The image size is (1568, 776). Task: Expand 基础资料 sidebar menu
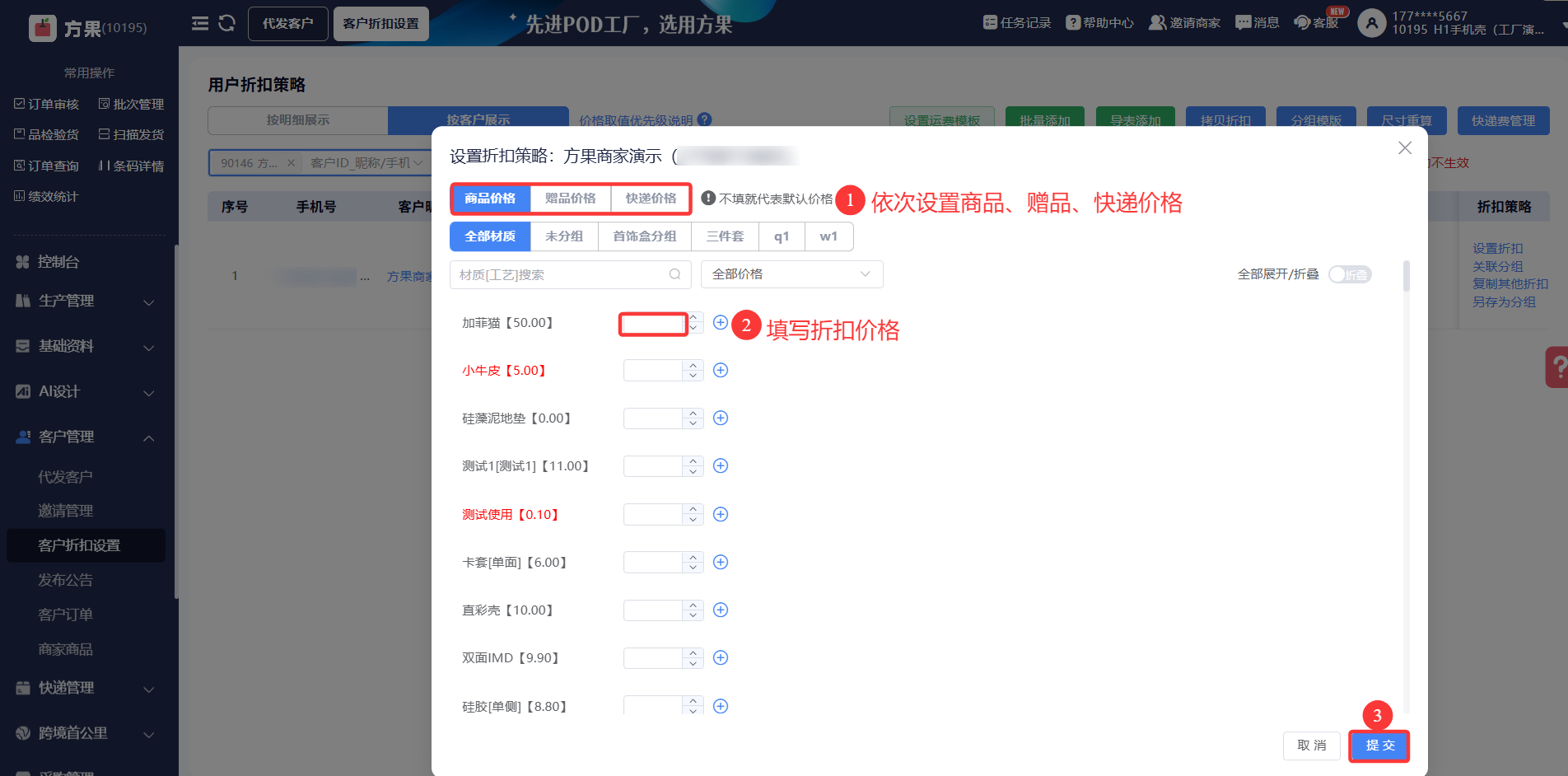click(86, 347)
